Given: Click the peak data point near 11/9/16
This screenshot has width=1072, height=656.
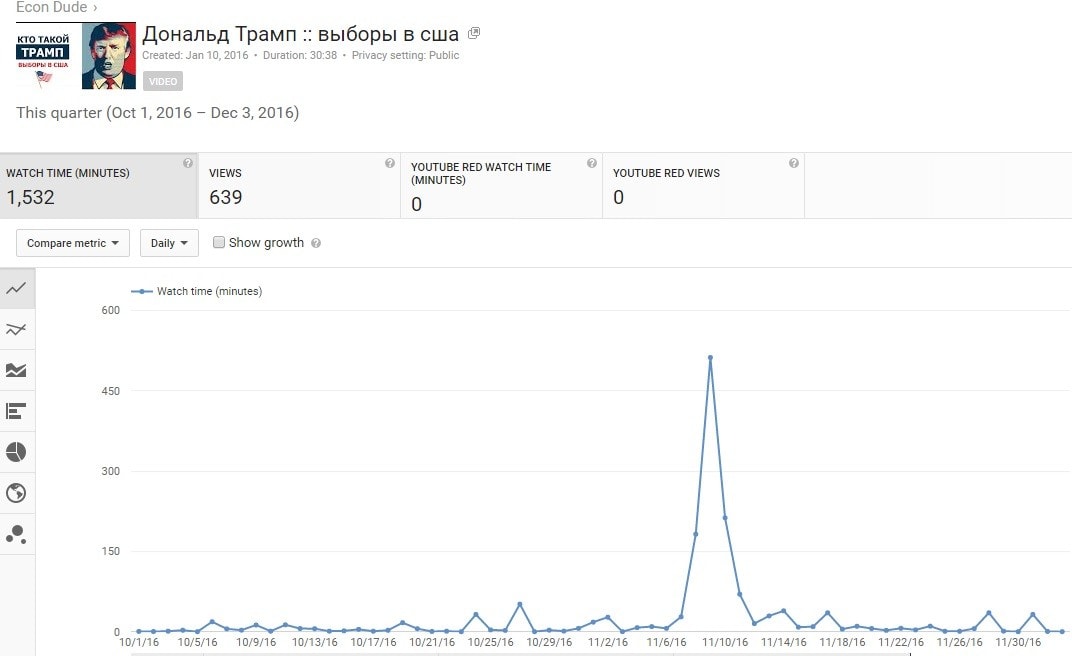Looking at the screenshot, I should point(710,357).
